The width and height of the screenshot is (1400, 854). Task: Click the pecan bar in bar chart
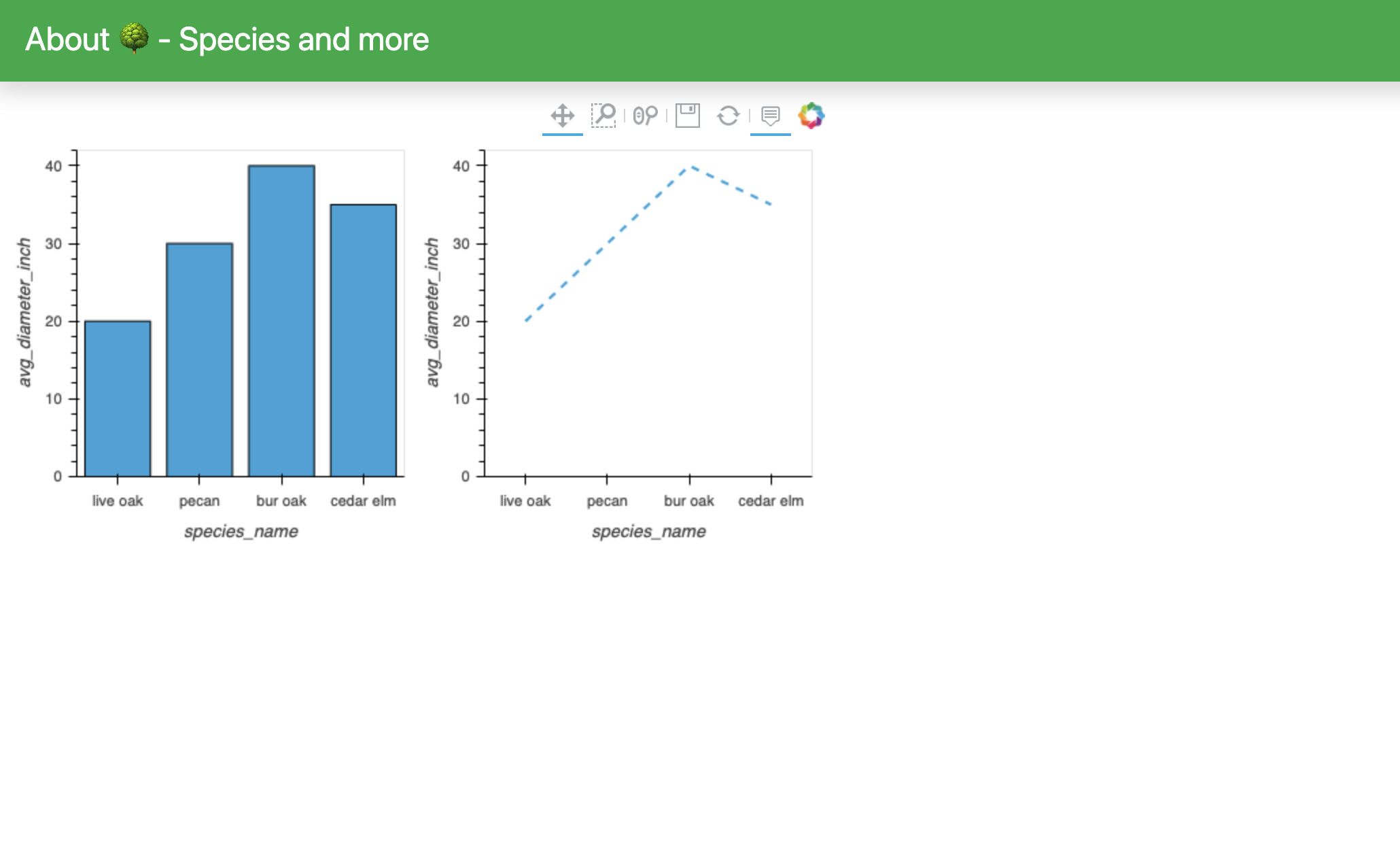[199, 360]
